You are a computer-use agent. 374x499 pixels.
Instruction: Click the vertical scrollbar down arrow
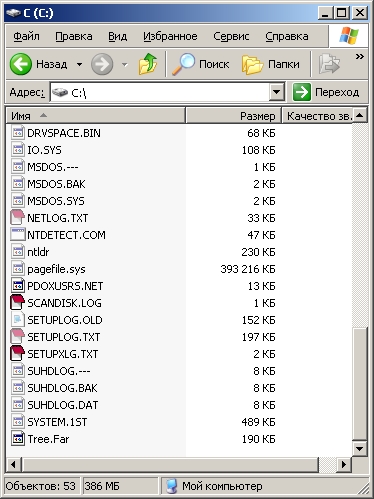coord(360,448)
